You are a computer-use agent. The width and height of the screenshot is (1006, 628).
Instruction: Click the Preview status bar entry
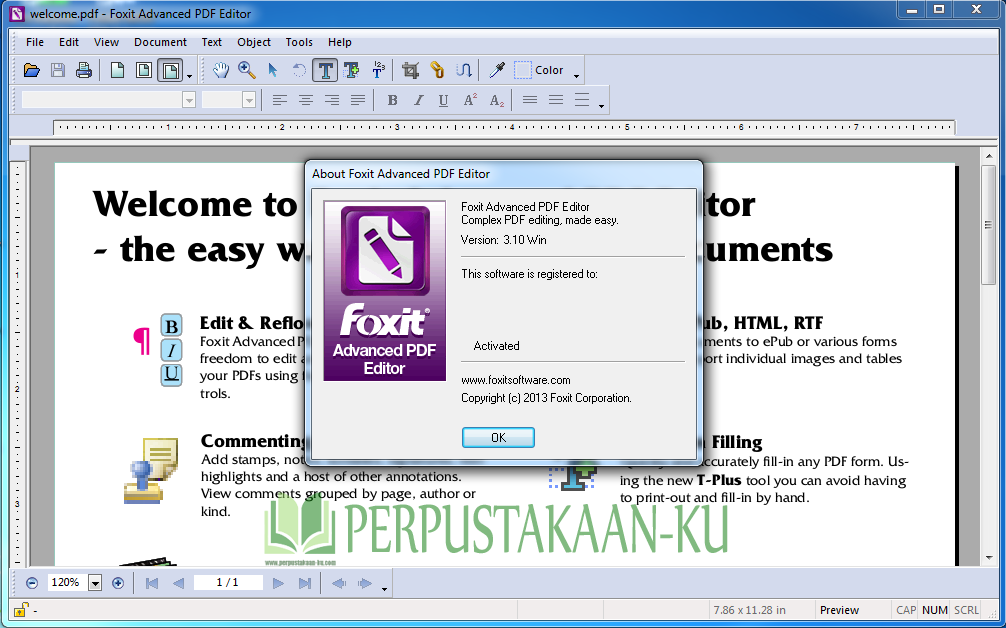tap(839, 610)
